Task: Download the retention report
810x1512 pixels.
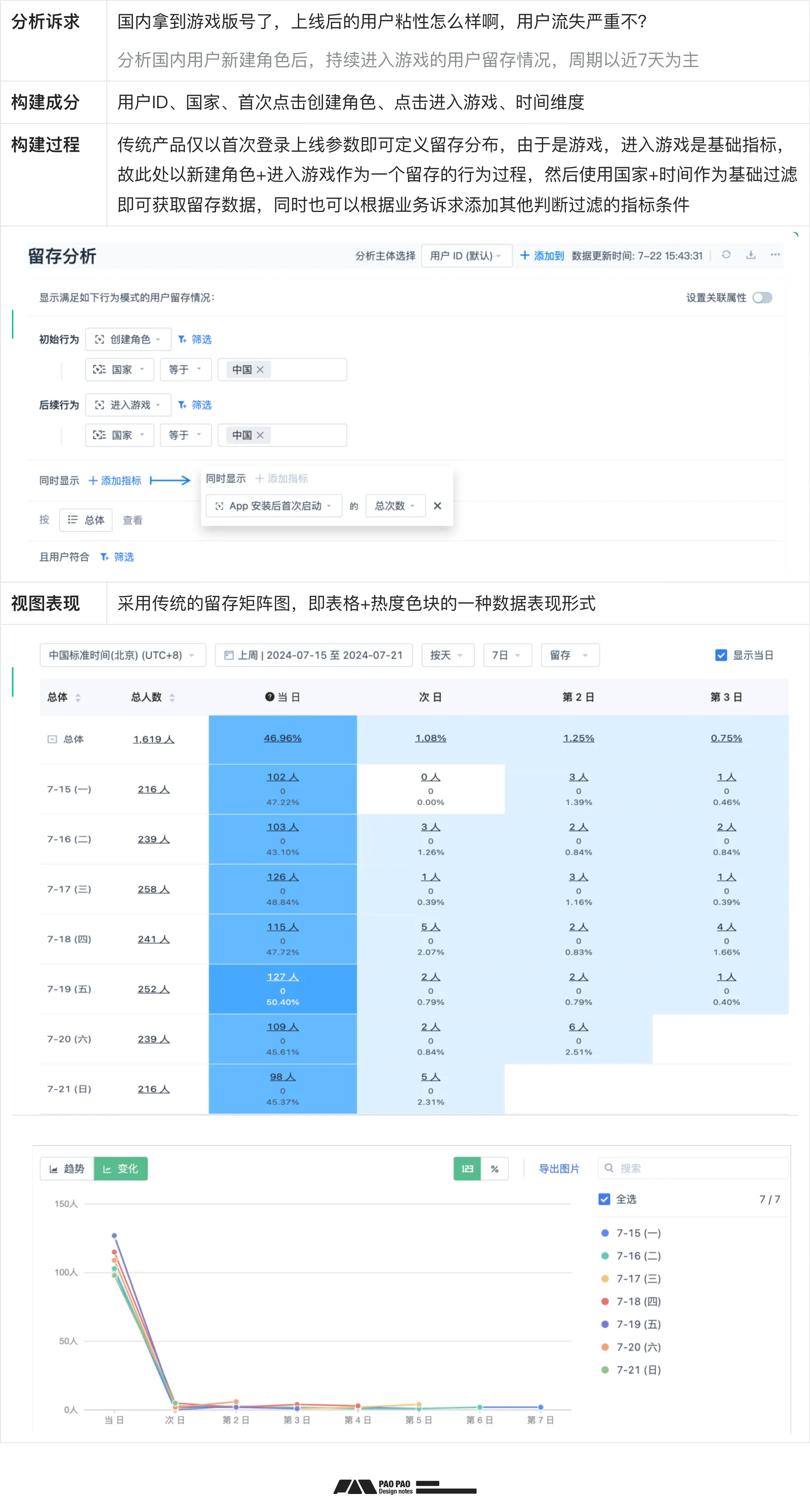Action: click(751, 255)
